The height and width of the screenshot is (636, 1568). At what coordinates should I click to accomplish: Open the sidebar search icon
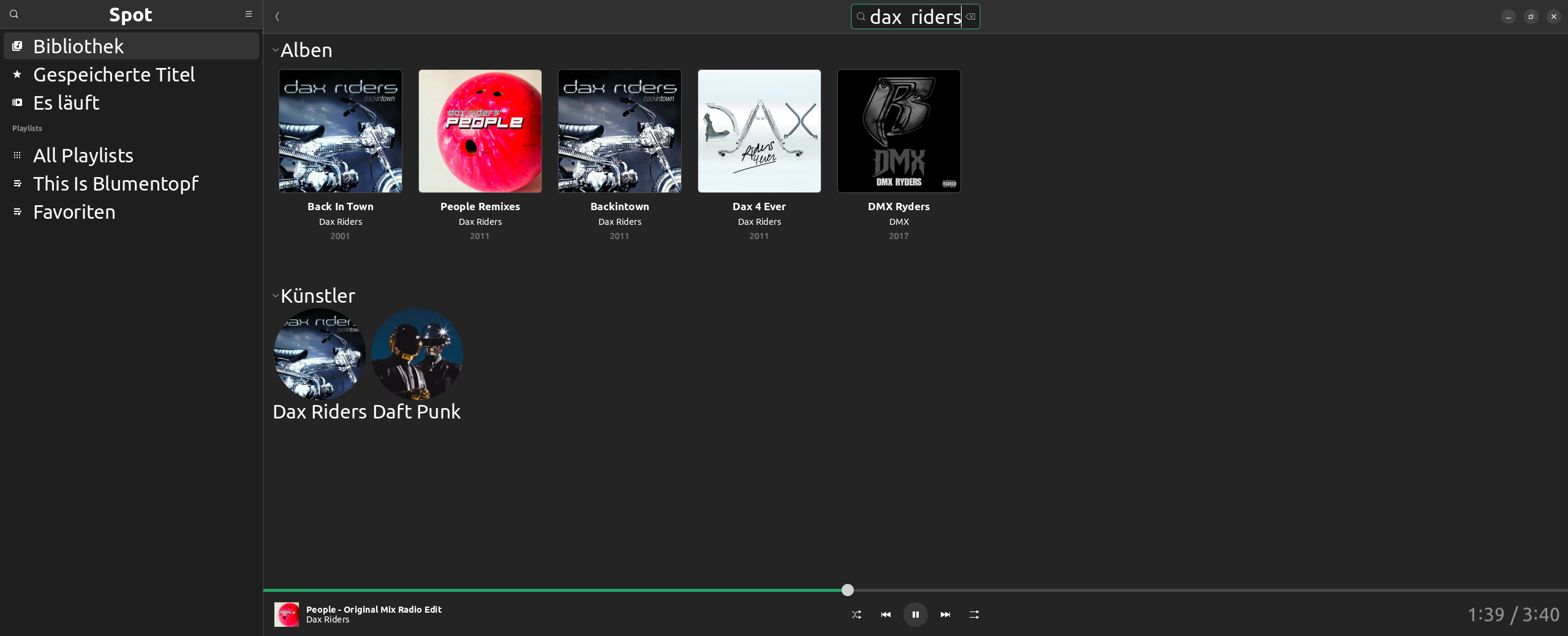click(x=14, y=14)
